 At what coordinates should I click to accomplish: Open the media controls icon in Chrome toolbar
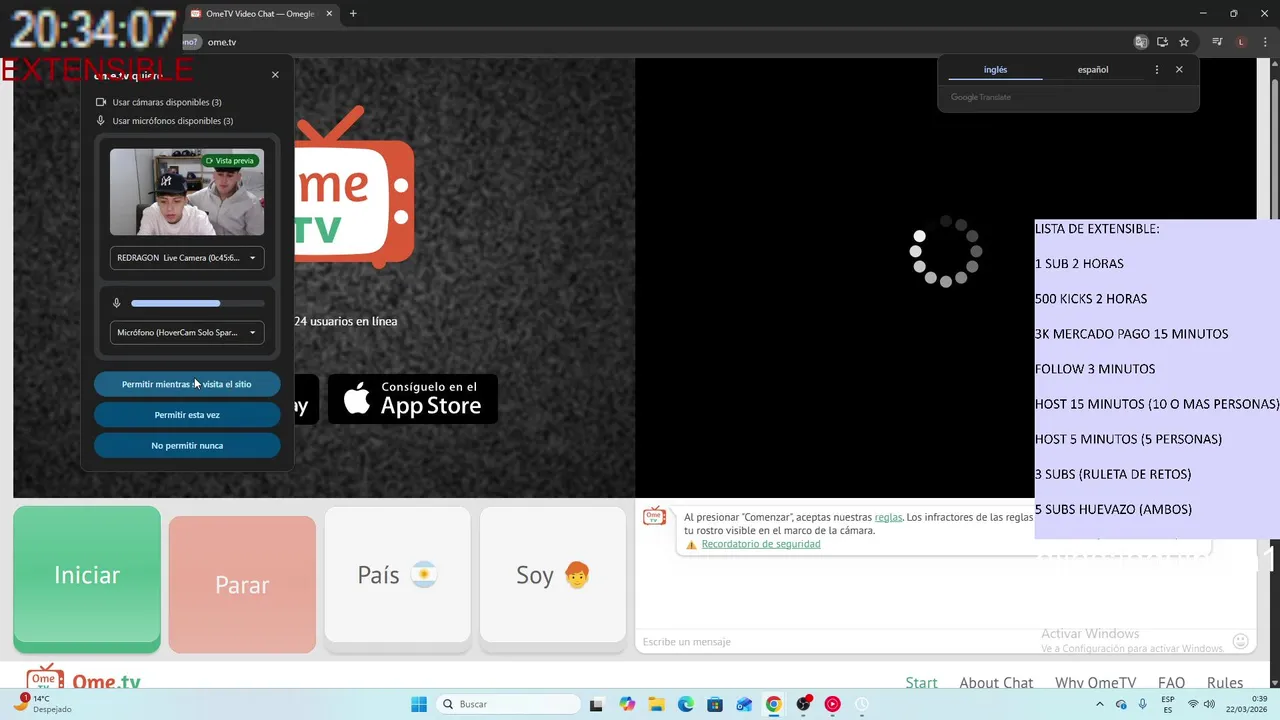(x=1217, y=42)
